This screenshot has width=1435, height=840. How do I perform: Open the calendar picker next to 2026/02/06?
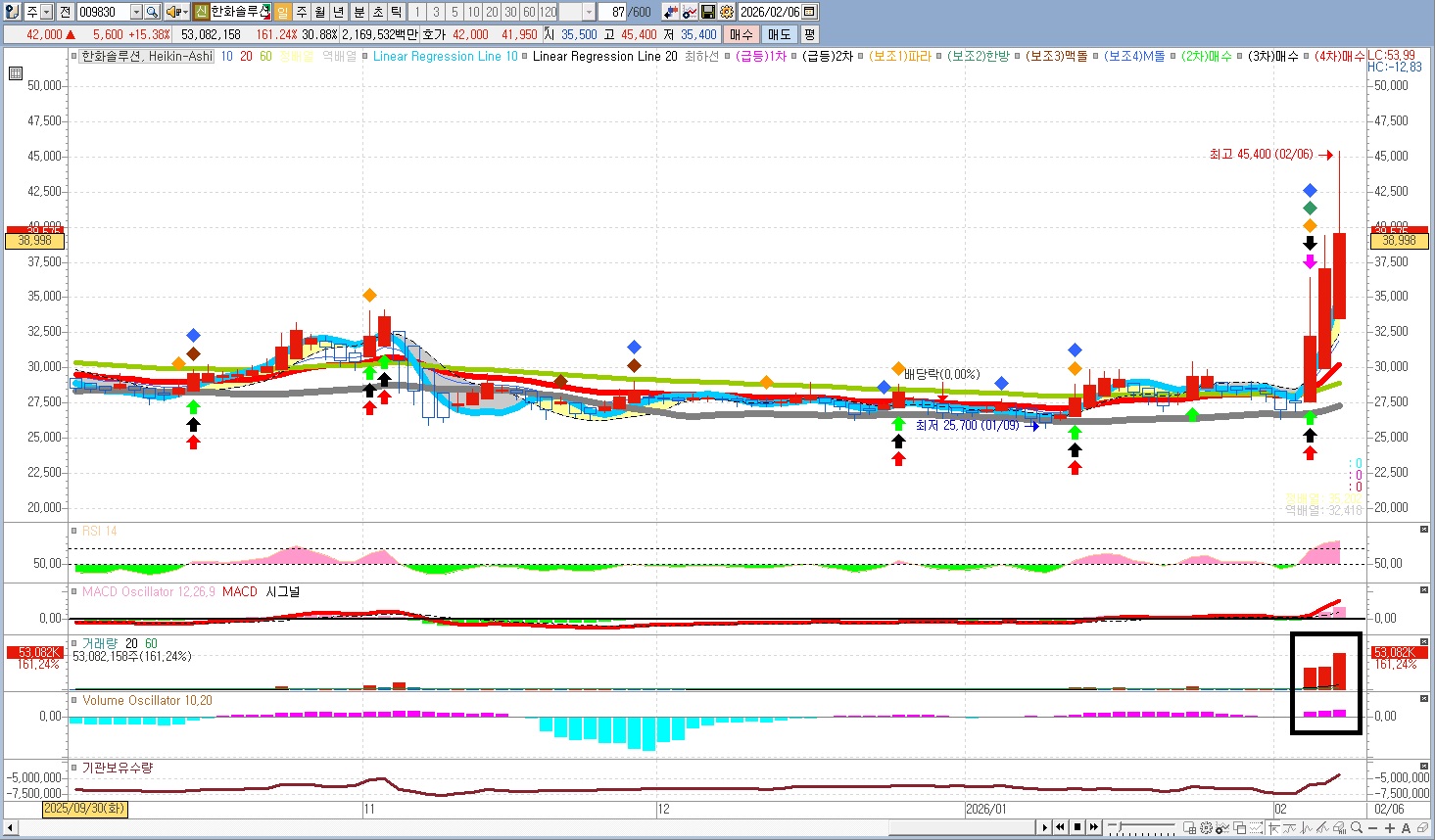[x=809, y=12]
